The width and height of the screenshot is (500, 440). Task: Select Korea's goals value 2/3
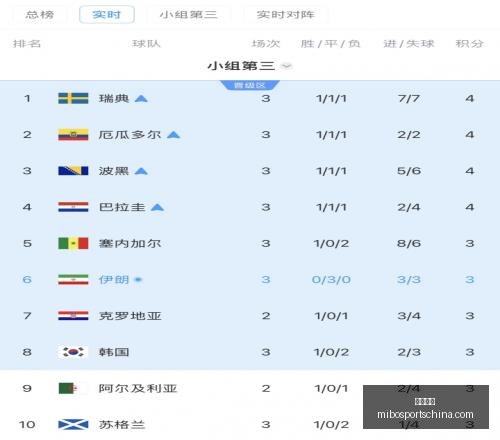tap(409, 352)
